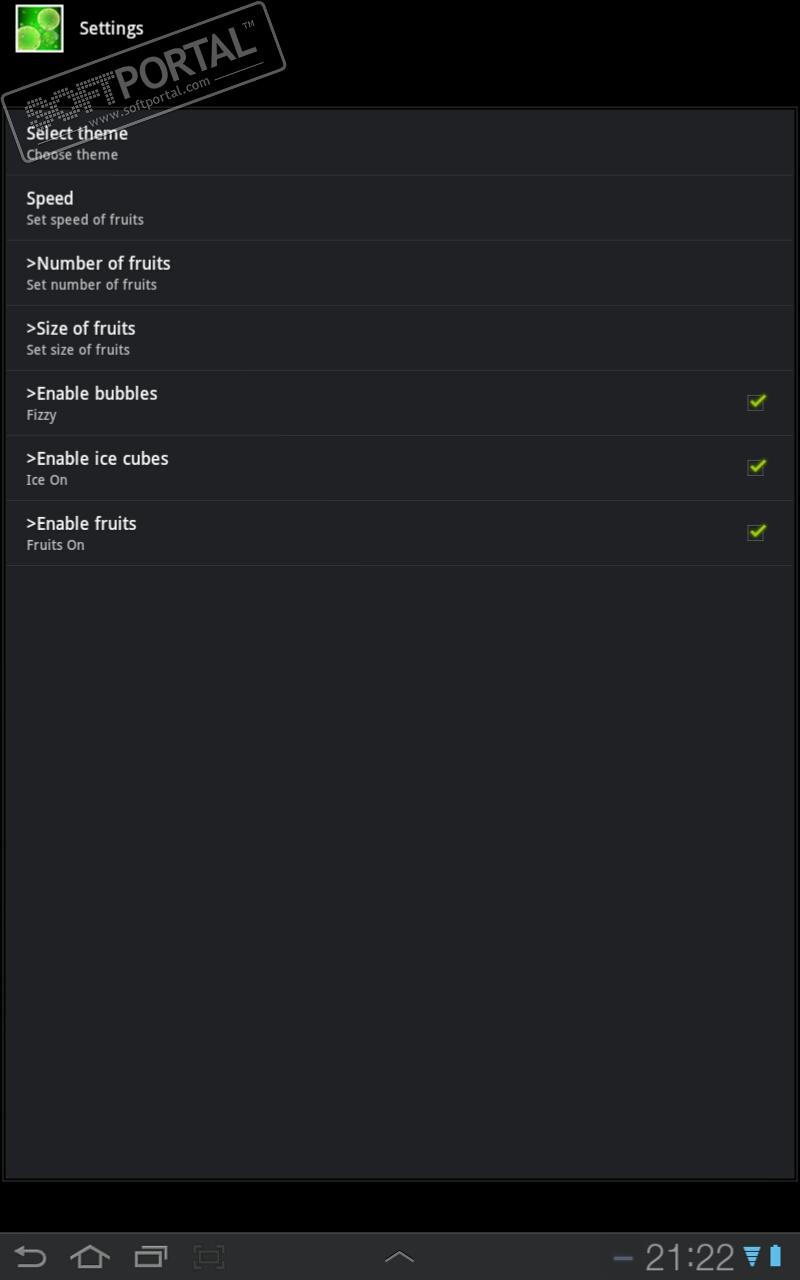Tap the 21:22 clock display
800x1280 pixels.
pos(689,1257)
